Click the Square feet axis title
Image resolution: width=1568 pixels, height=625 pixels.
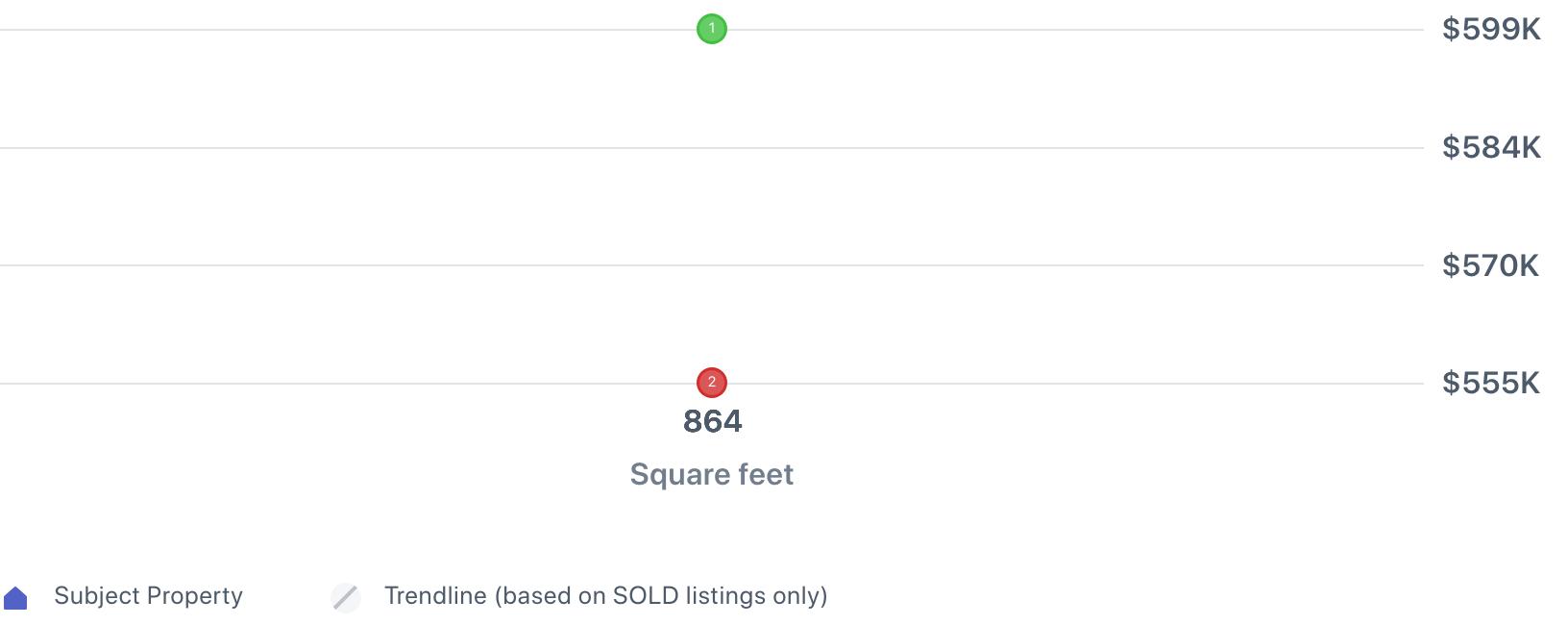712,474
